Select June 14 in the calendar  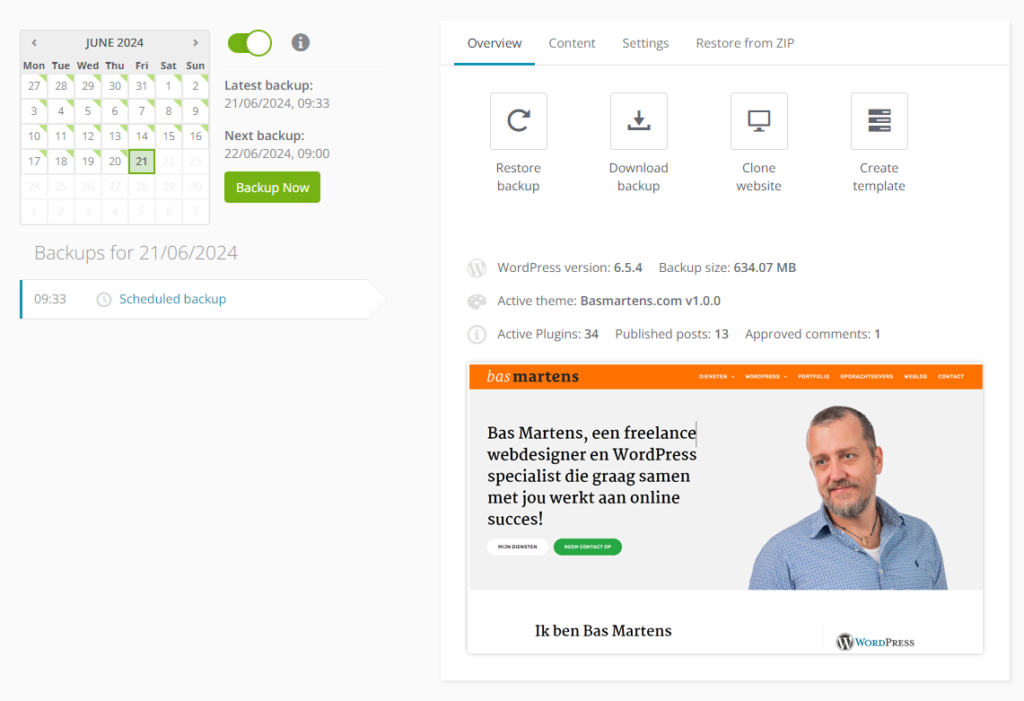pyautogui.click(x=142, y=136)
